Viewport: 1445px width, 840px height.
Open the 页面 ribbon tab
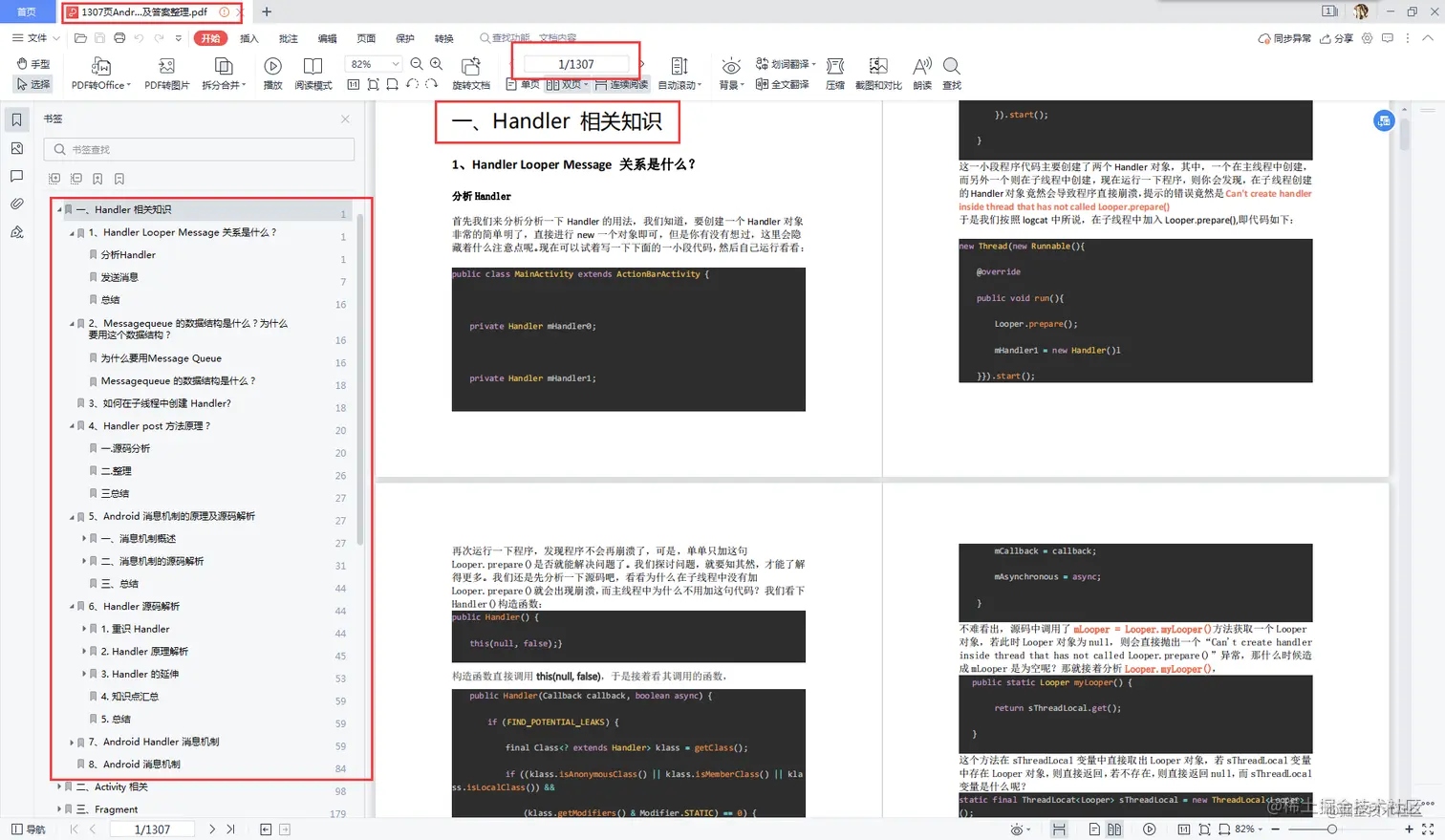point(366,38)
